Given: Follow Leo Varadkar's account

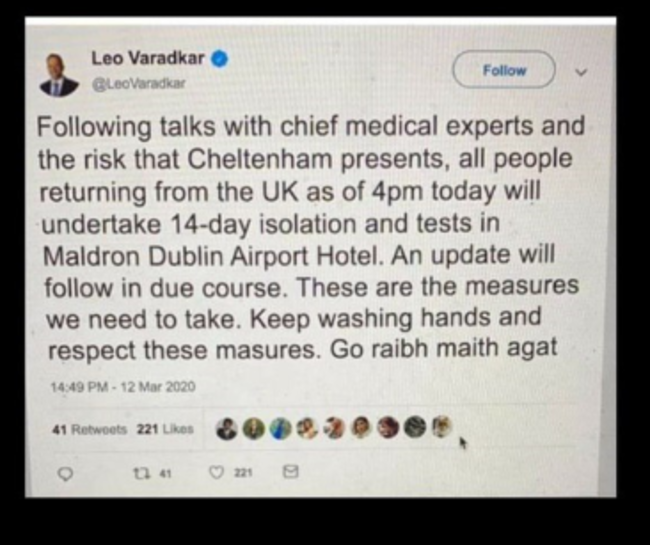Looking at the screenshot, I should point(504,70).
